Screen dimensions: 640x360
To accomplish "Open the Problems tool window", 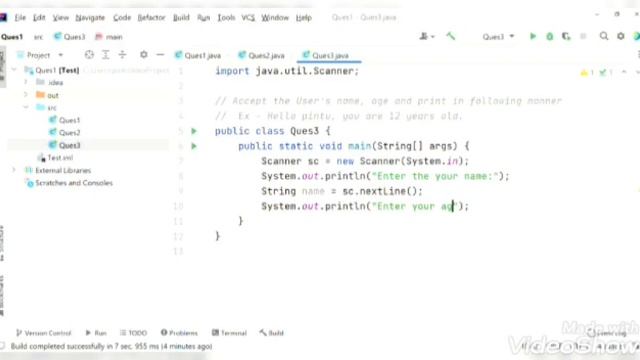I will click(x=179, y=333).
